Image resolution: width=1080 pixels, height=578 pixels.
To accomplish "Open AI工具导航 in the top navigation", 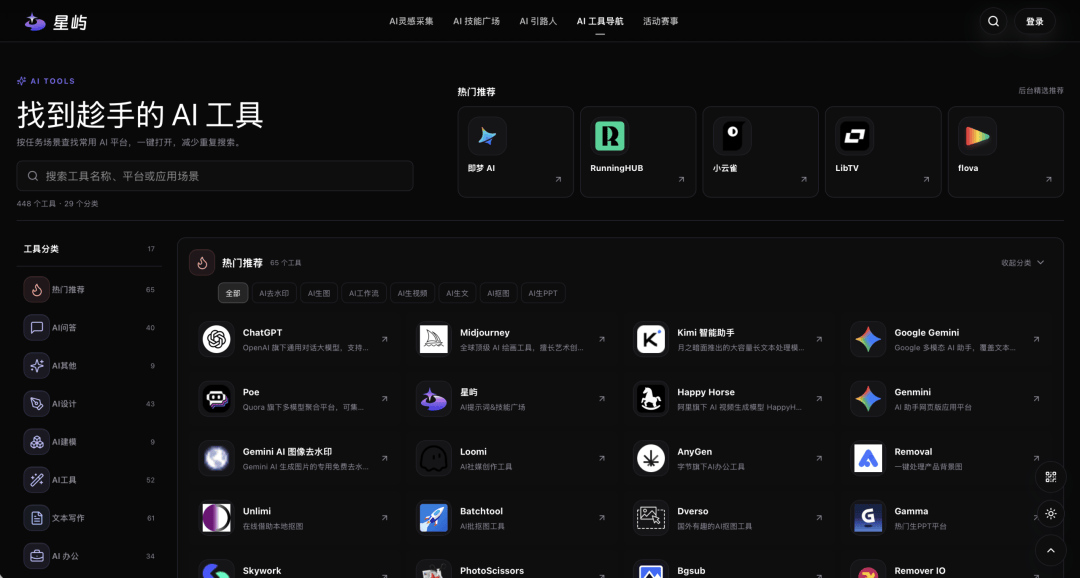I will click(x=600, y=21).
